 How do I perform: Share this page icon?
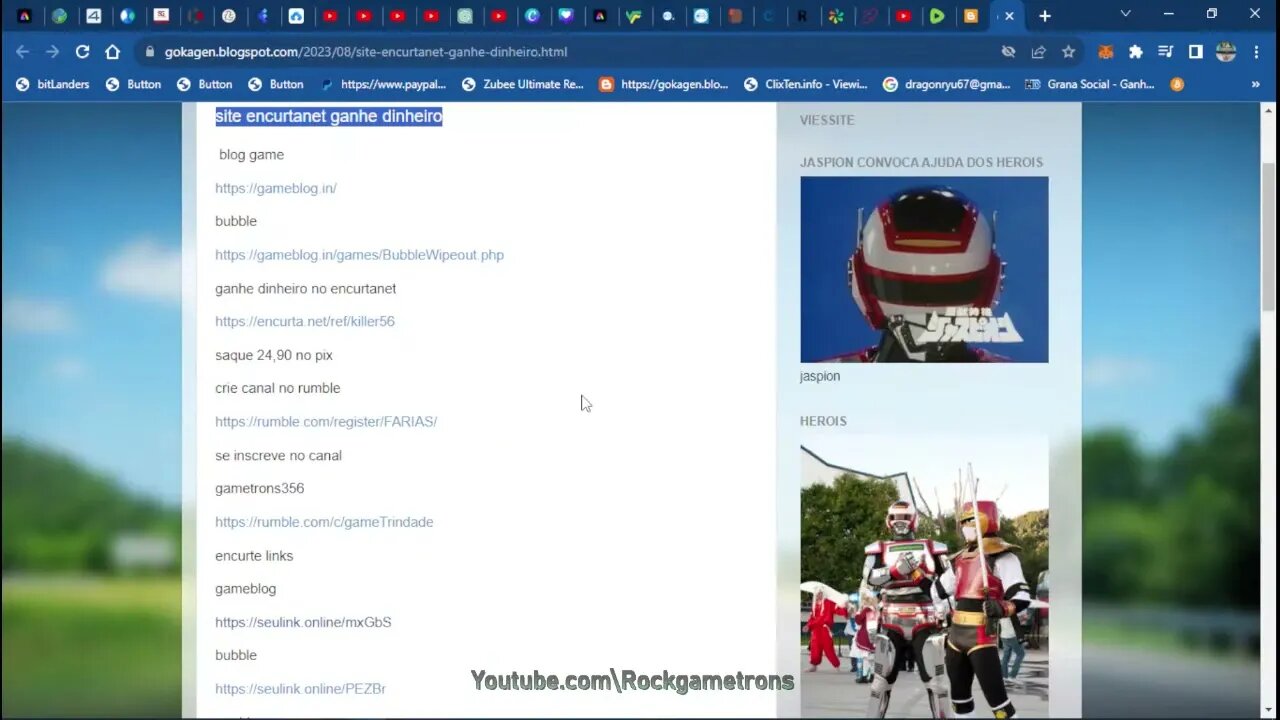(x=1038, y=52)
